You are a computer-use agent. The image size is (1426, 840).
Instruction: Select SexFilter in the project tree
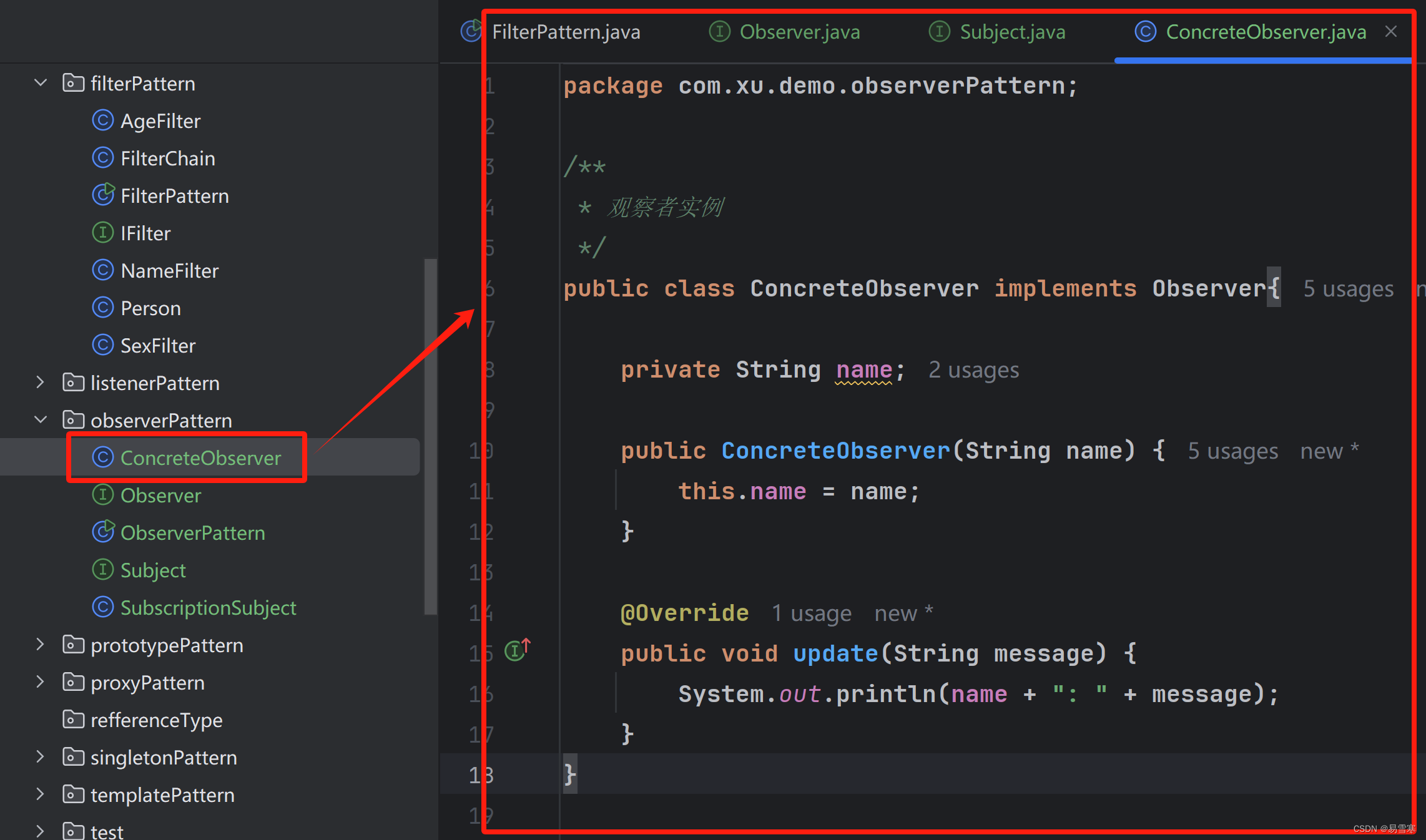coord(158,345)
